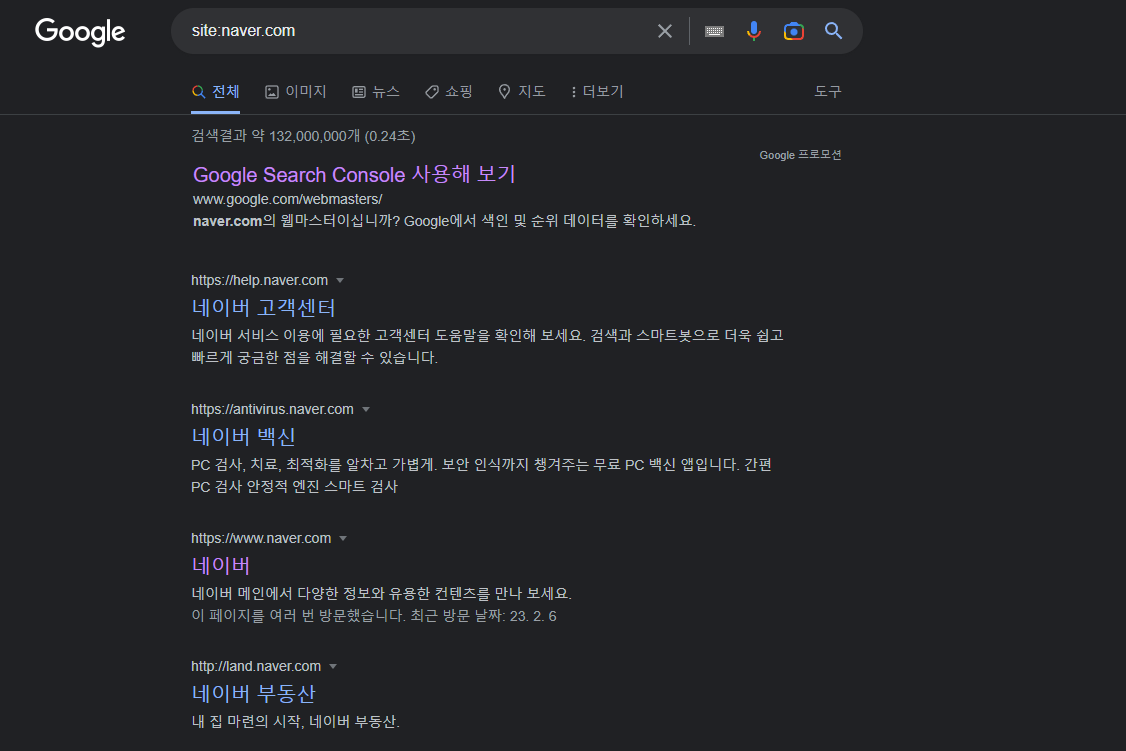Click the Google logo
1126x751 pixels.
(x=80, y=32)
